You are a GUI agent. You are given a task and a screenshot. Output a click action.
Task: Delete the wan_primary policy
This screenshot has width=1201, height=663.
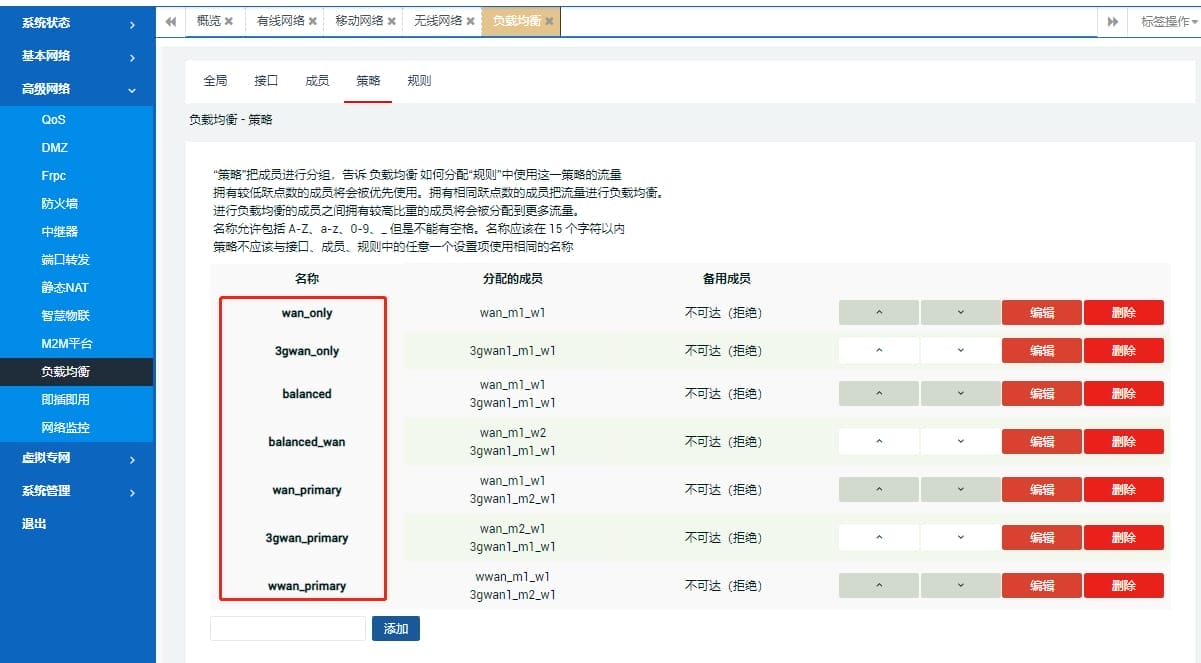tap(1123, 489)
